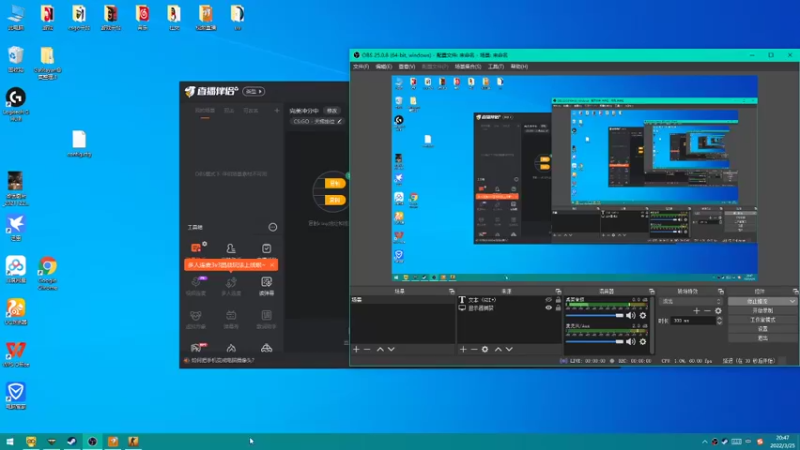
Task: Remove transition with the minus icon
Action: [x=707, y=311]
